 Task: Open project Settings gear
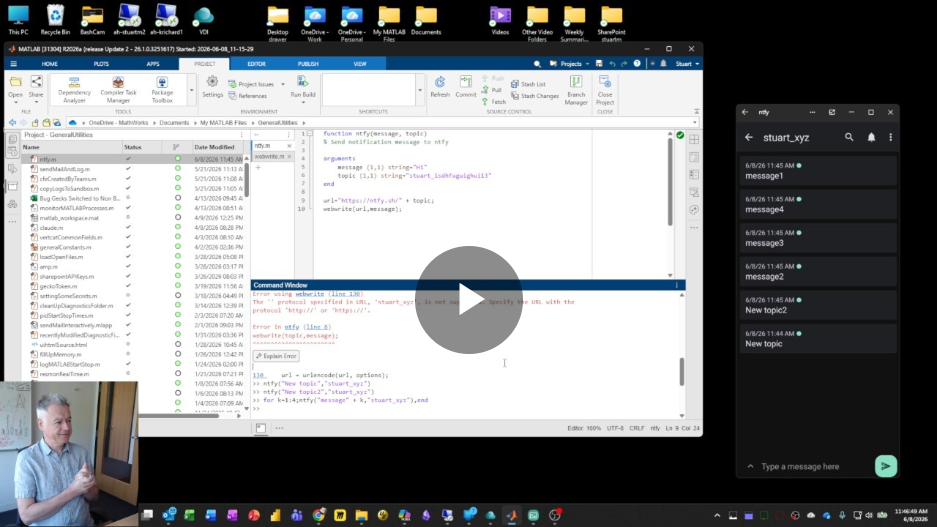(212, 87)
